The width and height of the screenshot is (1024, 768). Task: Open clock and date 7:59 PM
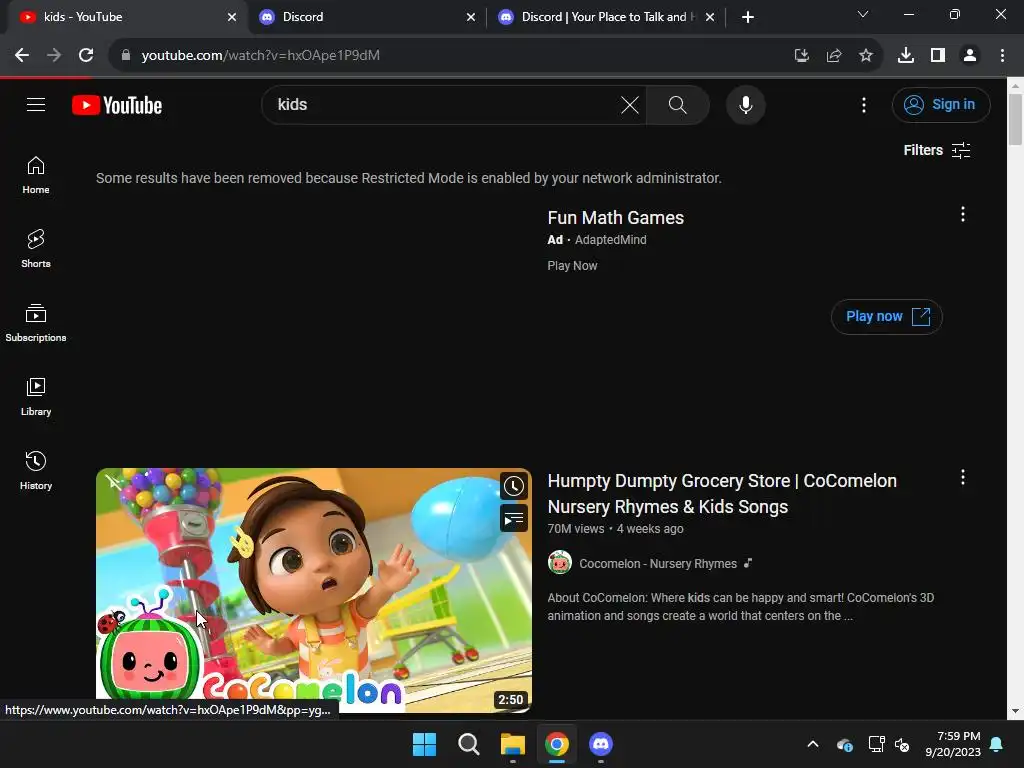point(953,744)
